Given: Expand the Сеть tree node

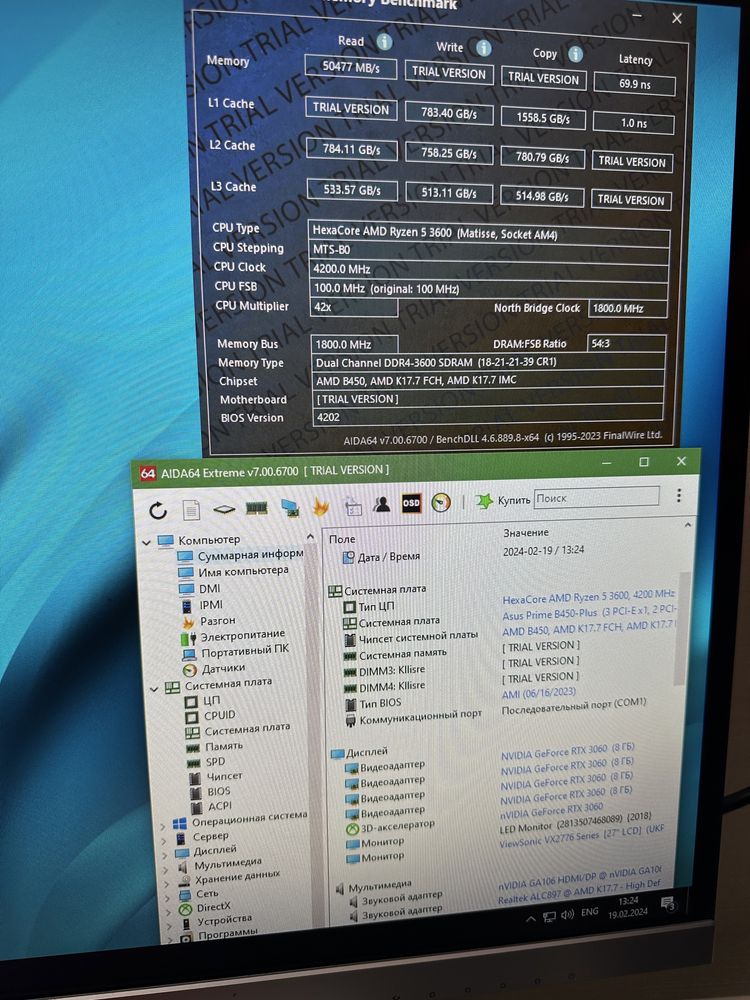Looking at the screenshot, I should (x=167, y=898).
